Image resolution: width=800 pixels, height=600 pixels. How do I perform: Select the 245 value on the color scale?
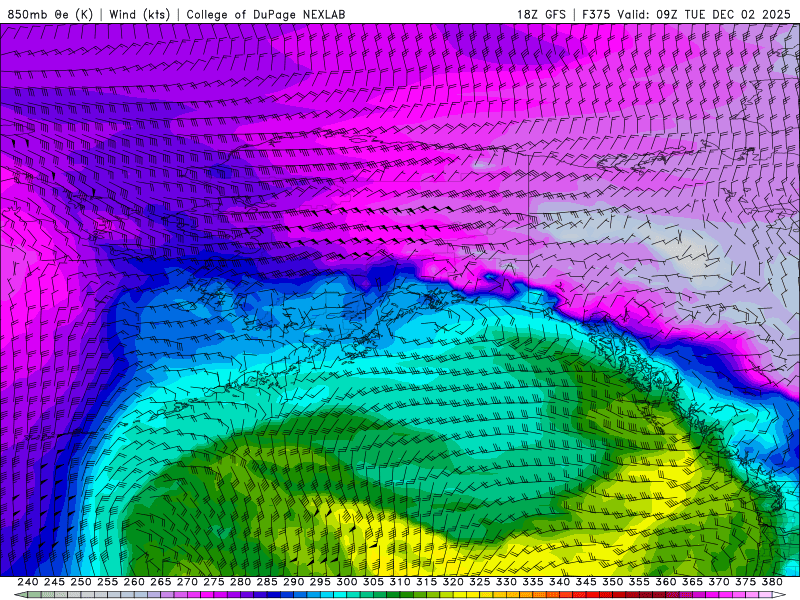tap(55, 582)
